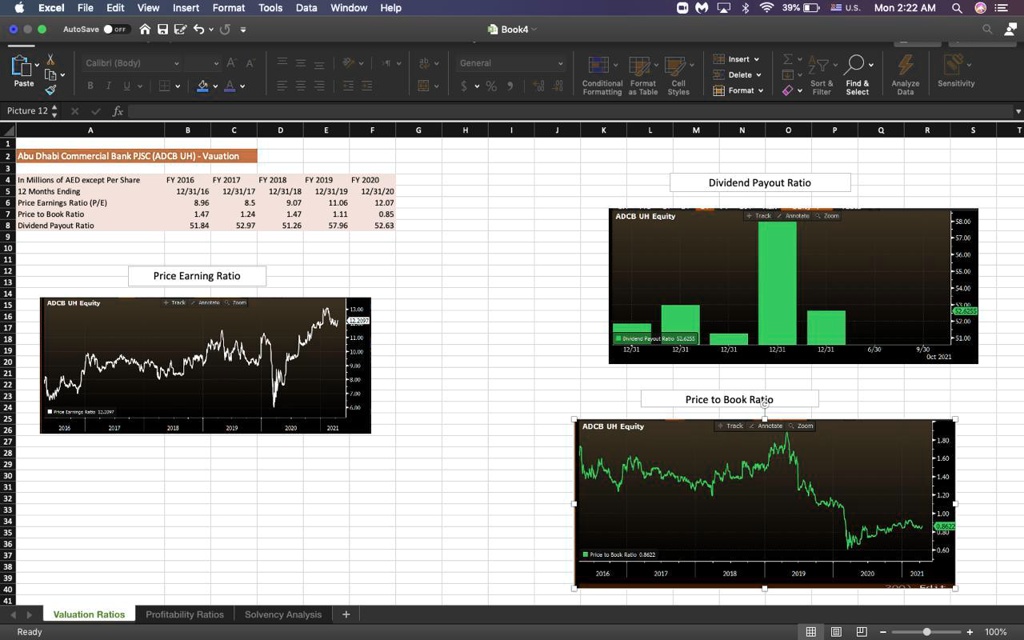Cut selection with the scissors icon
The image size is (1024, 640).
coord(50,60)
